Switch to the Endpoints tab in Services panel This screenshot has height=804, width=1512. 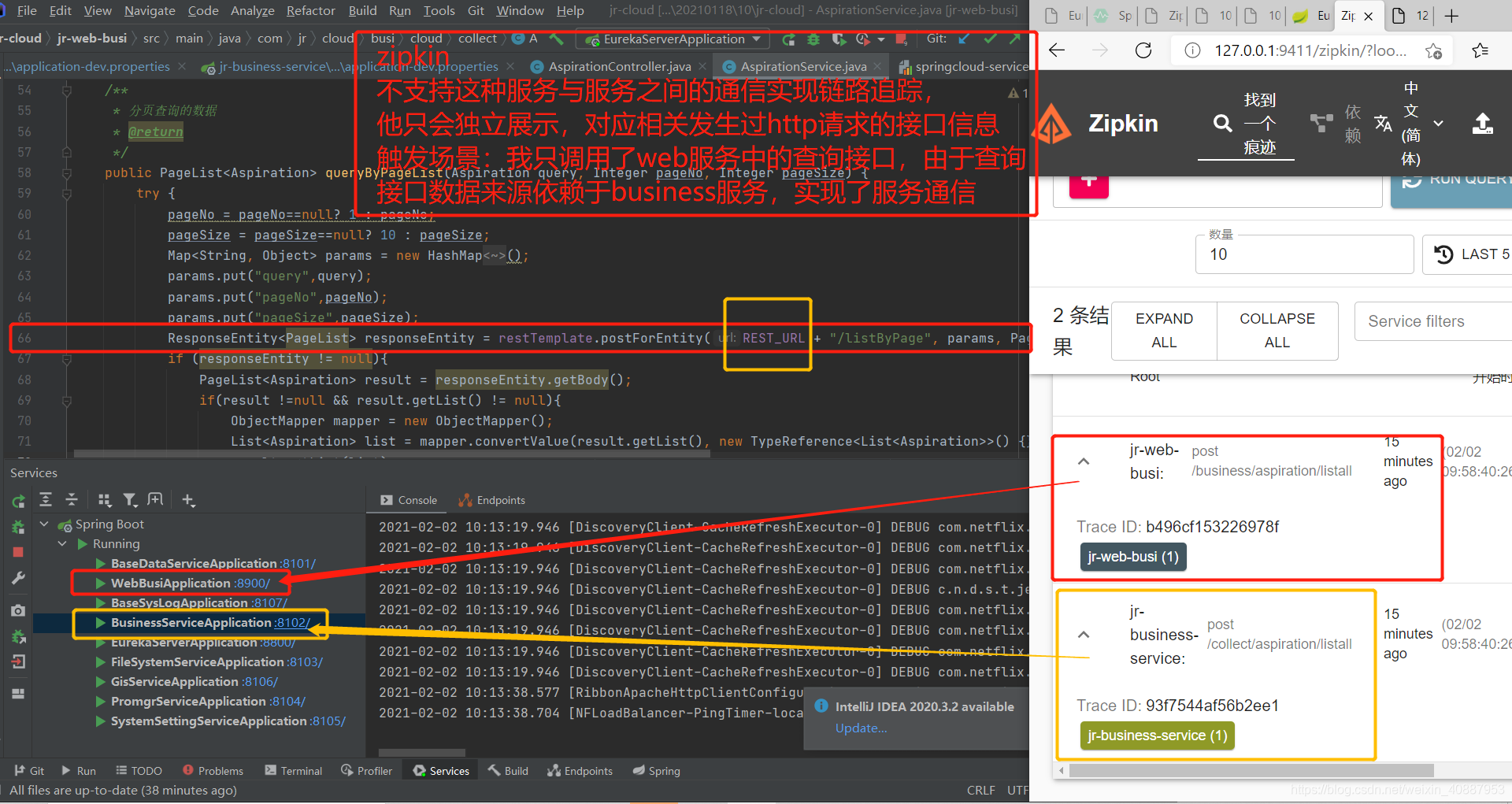(492, 500)
